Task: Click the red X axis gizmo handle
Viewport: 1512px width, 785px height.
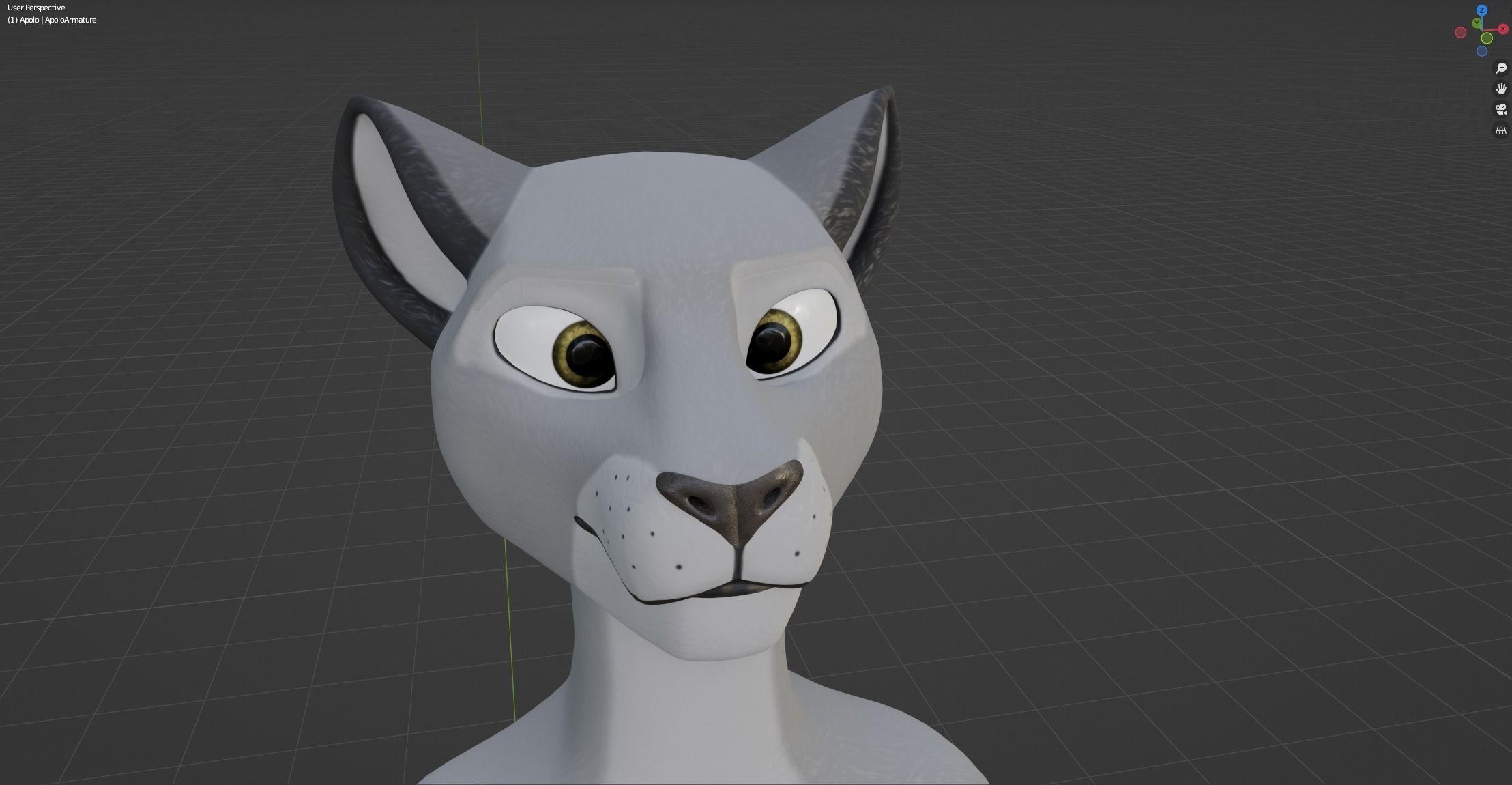Action: [1503, 29]
